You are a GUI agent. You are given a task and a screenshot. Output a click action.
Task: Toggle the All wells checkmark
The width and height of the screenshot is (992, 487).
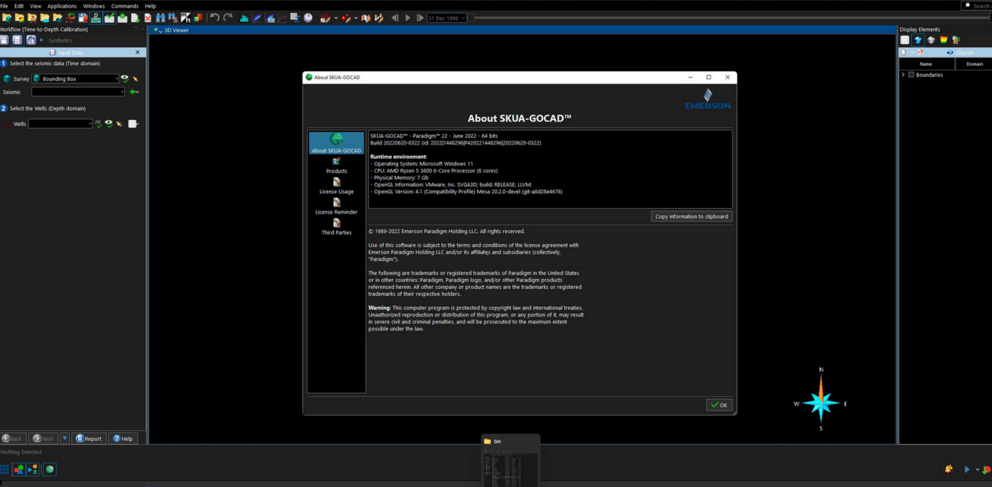pyautogui.click(x=98, y=124)
